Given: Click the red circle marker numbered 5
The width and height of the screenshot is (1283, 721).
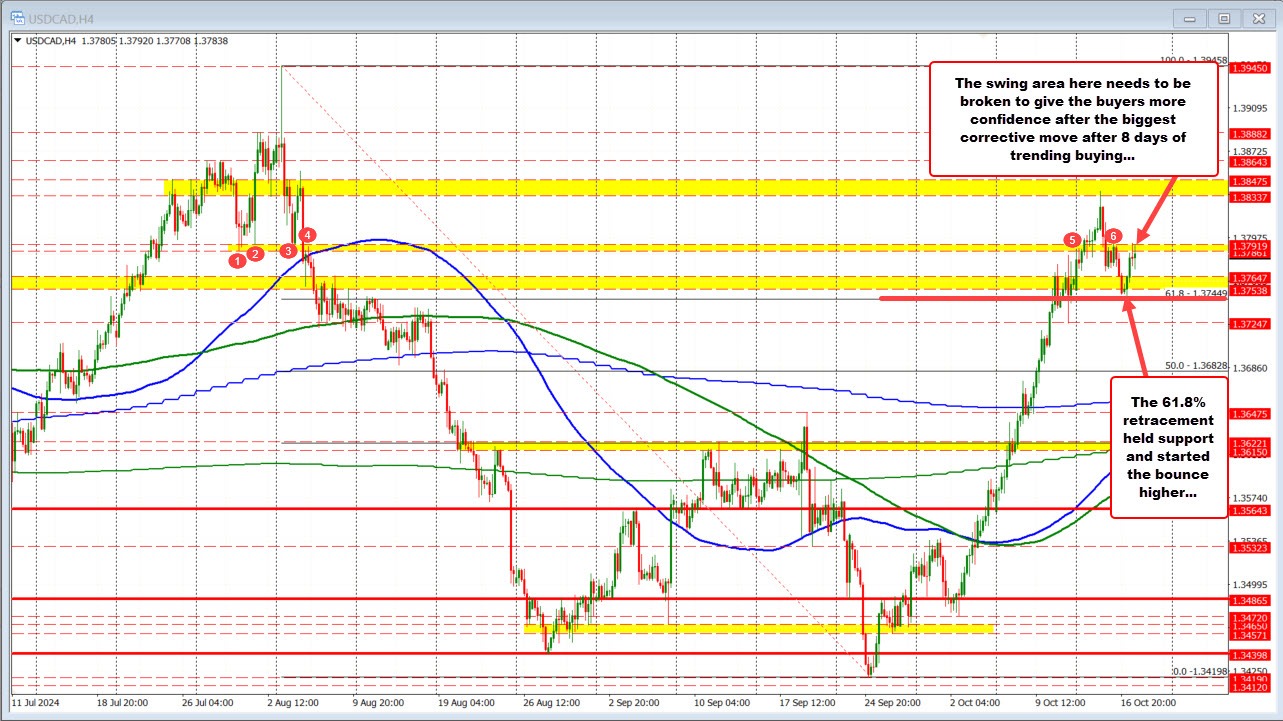Looking at the screenshot, I should (x=1072, y=240).
